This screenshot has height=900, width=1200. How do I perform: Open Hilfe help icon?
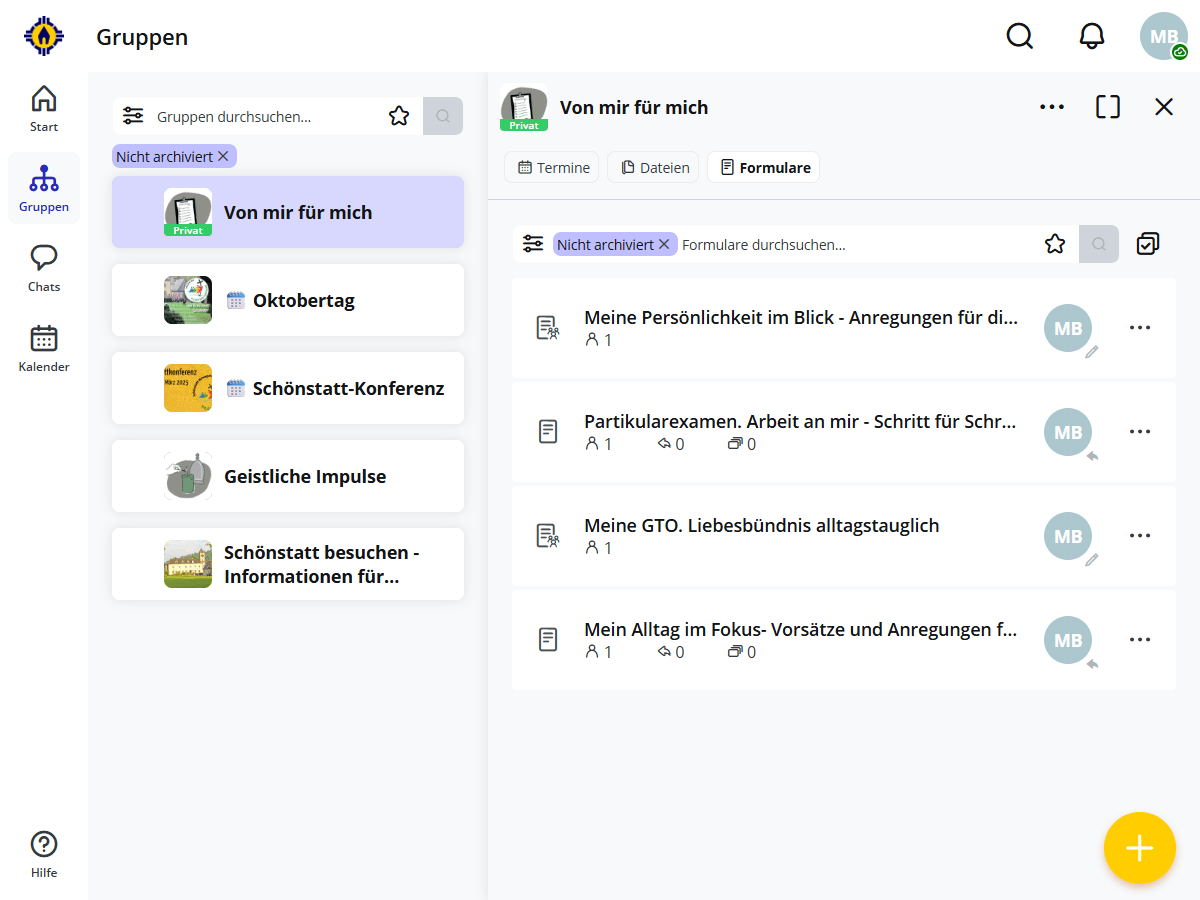[44, 854]
